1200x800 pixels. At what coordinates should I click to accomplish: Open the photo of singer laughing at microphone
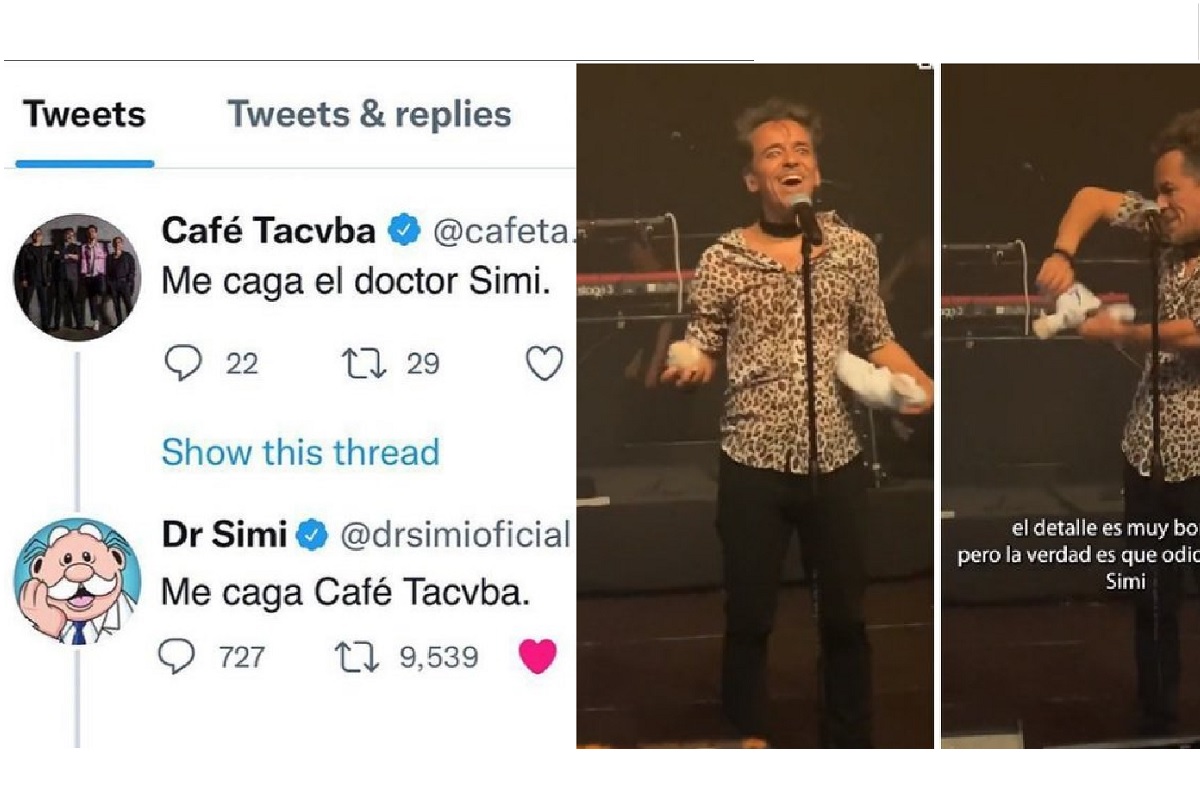click(x=755, y=405)
